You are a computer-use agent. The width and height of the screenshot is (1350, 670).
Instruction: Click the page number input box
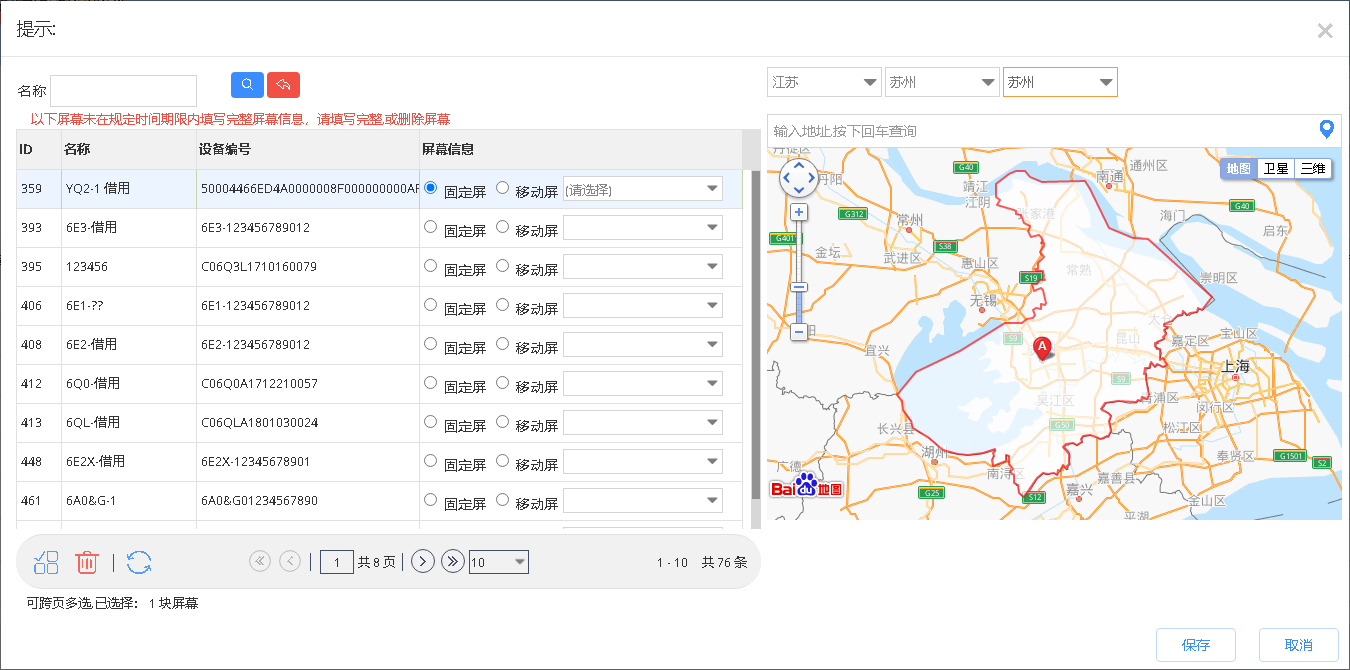[337, 562]
